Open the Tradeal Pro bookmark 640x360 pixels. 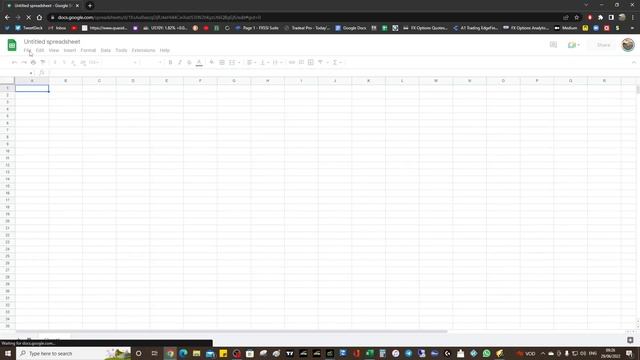(307, 28)
